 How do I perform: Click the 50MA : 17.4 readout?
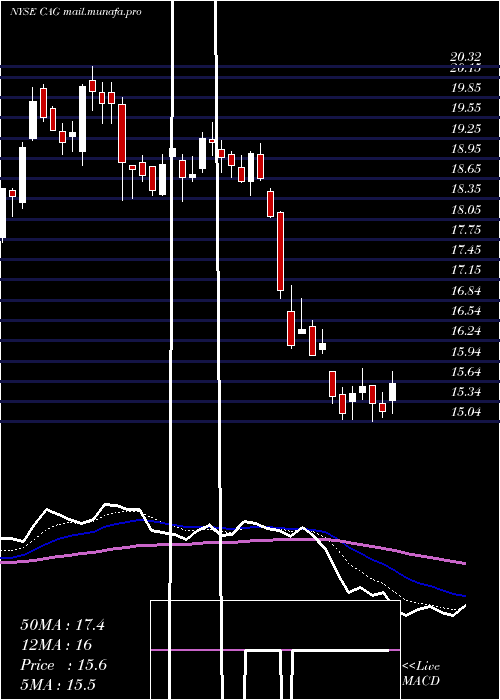click(x=62, y=625)
